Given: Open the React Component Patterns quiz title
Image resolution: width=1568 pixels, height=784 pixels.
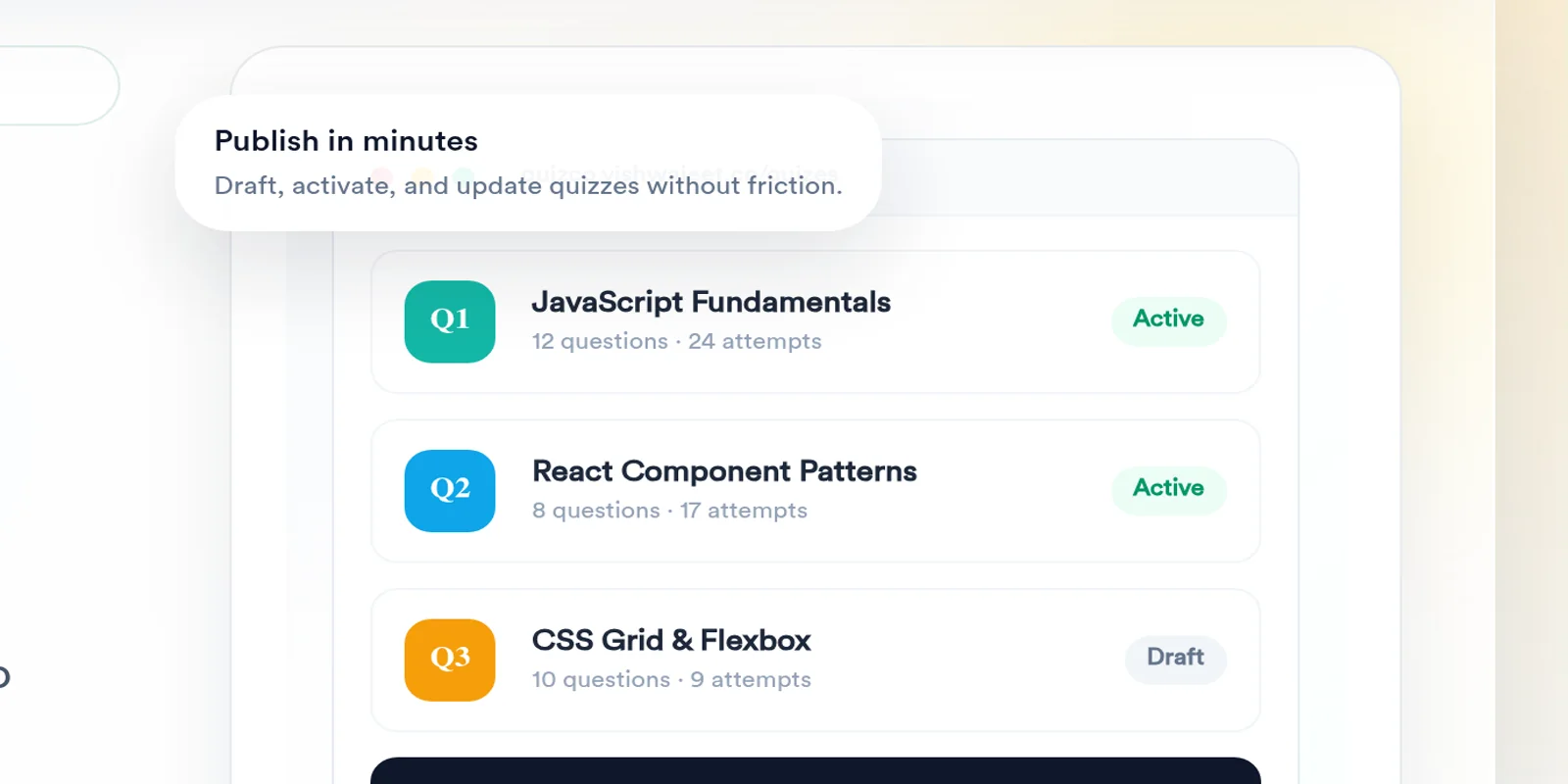Looking at the screenshot, I should pos(724,471).
